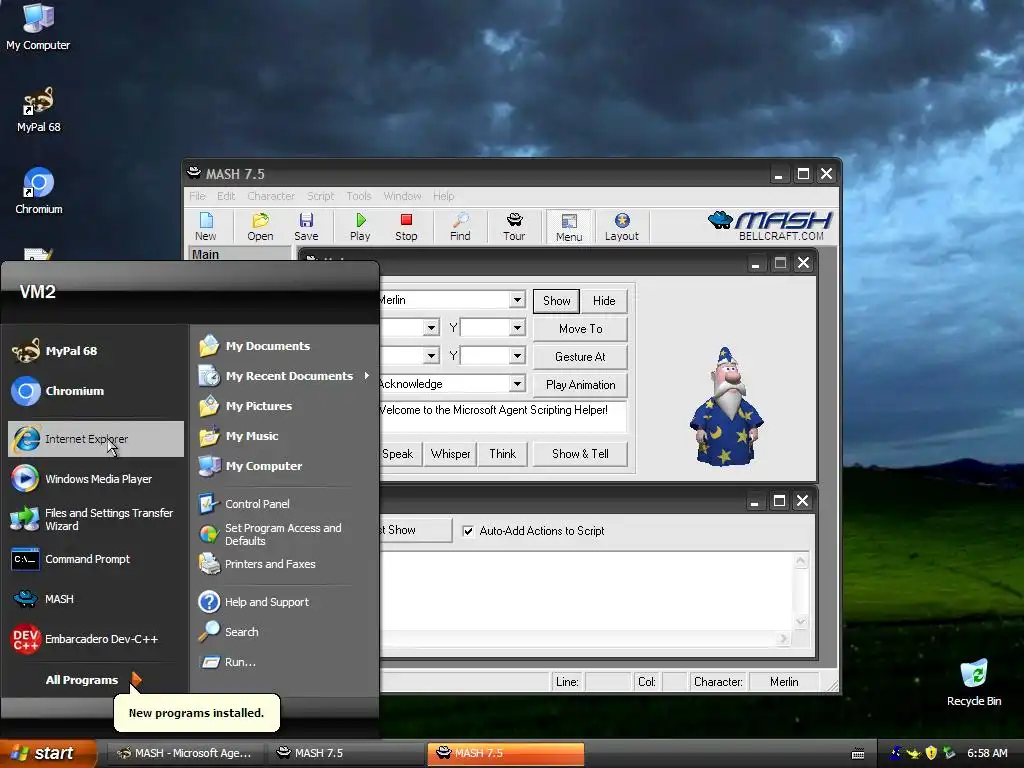The width and height of the screenshot is (1024, 768).
Task: Open the Y dropdown beside Gesture At
Action: 517,355
